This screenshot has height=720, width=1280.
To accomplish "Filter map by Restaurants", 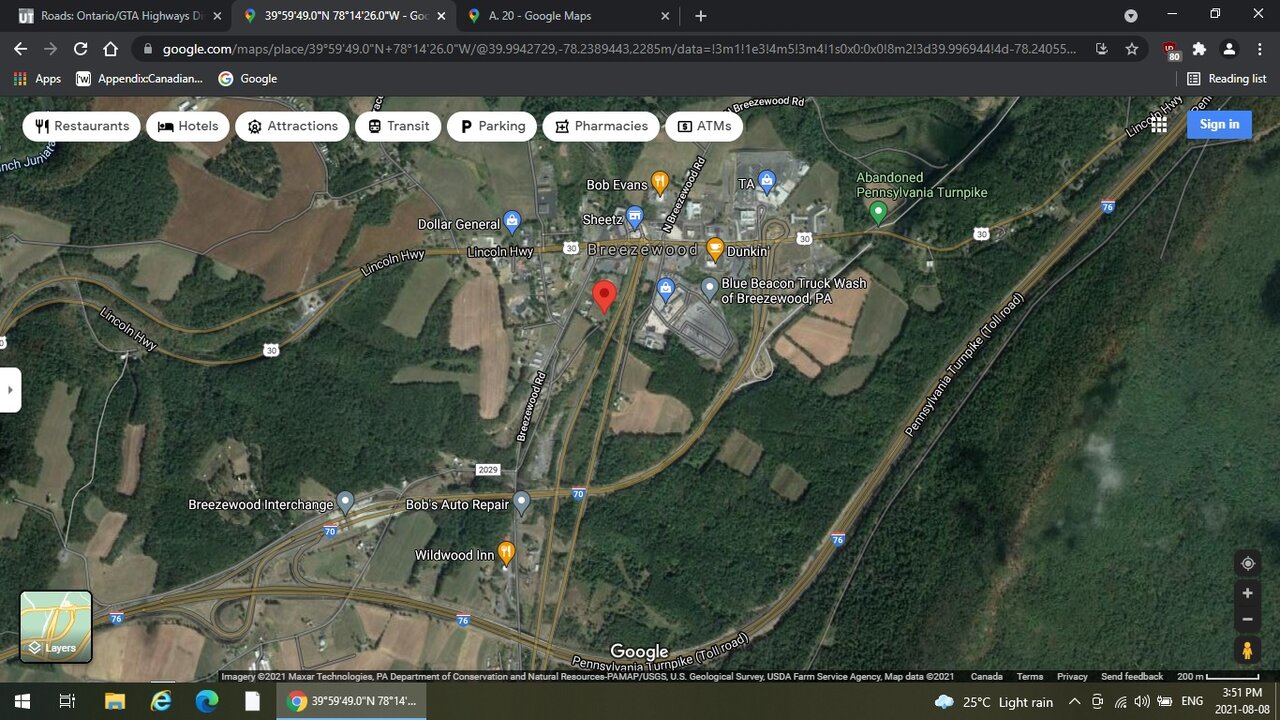I will (82, 126).
